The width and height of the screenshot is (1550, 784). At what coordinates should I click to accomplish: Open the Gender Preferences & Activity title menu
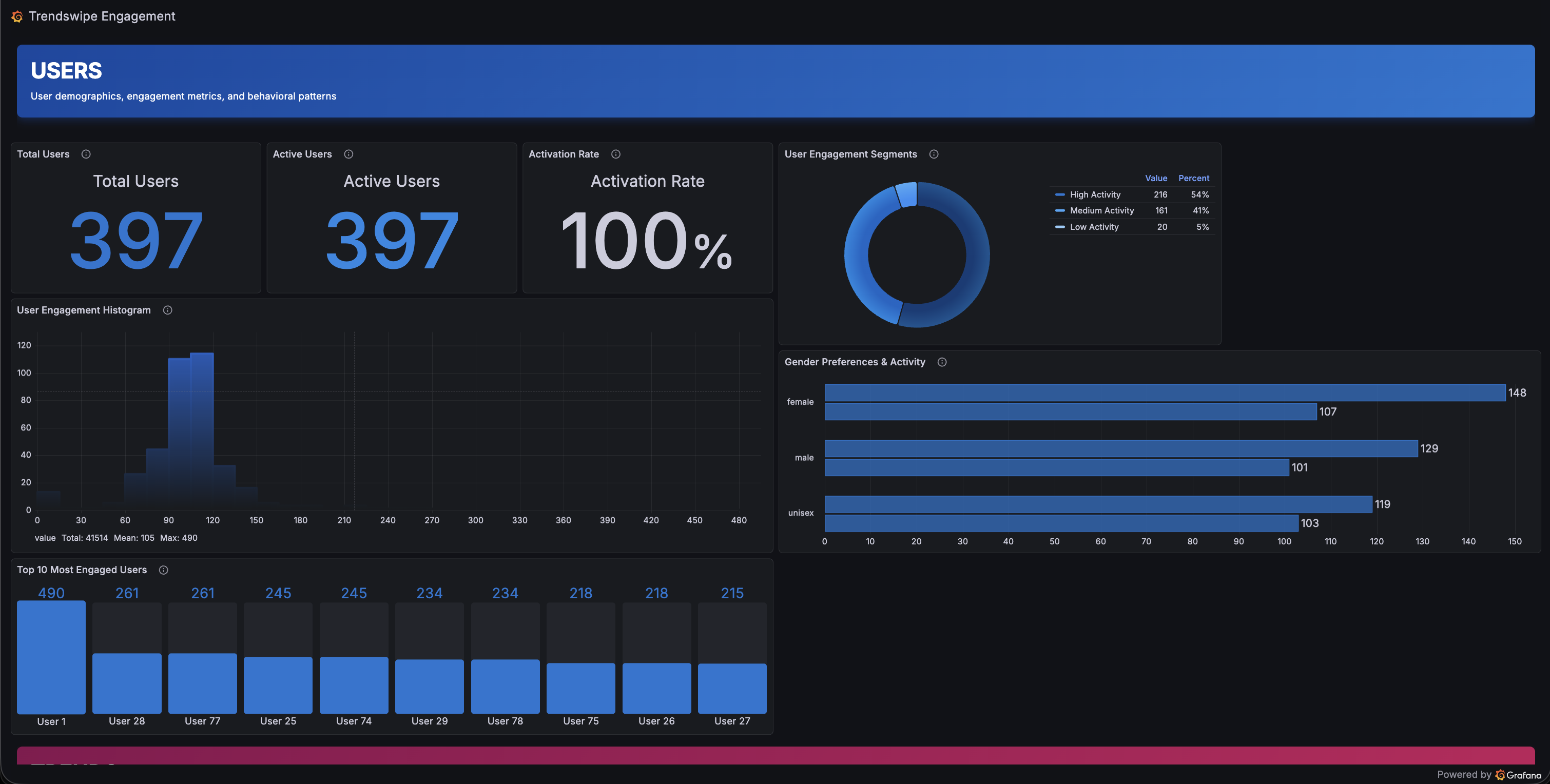tap(855, 362)
